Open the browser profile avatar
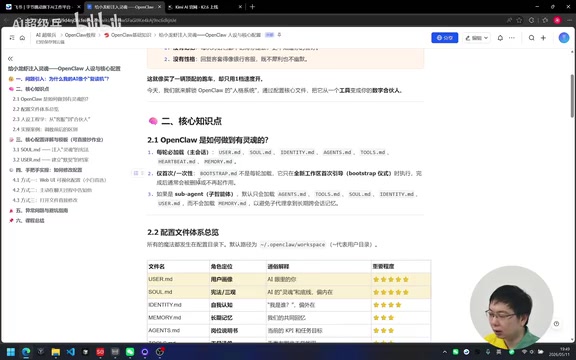 [x=557, y=20]
